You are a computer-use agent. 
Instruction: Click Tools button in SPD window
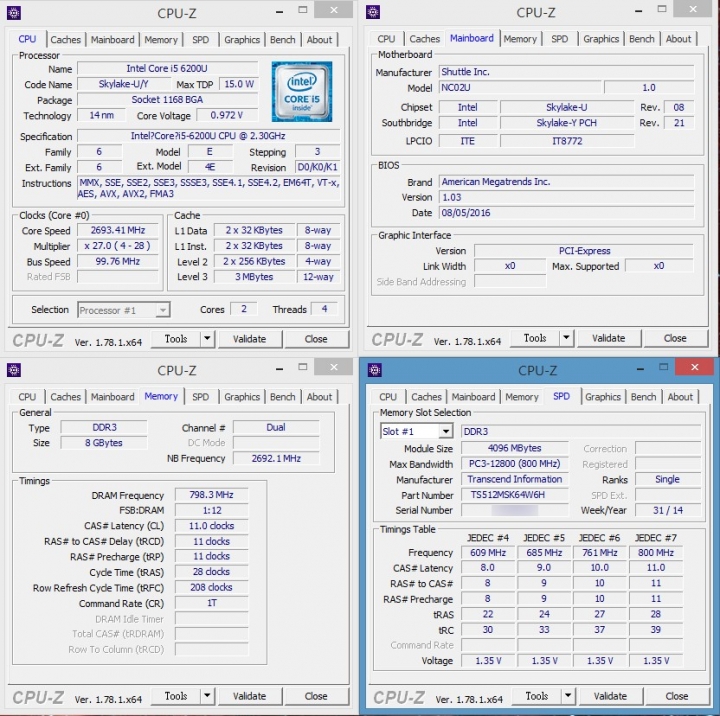(537, 696)
